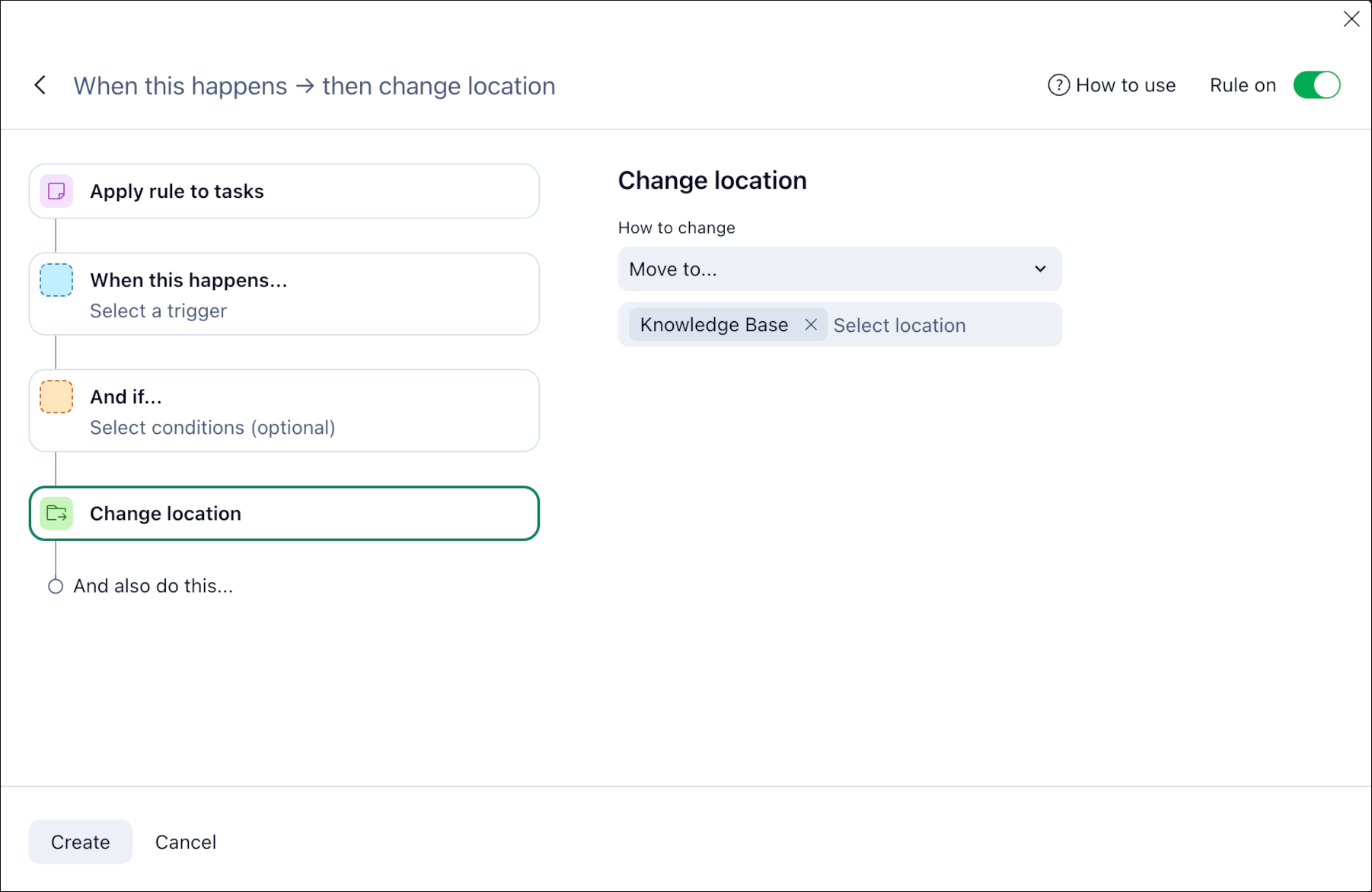Click the orange dashed condition icon
The width and height of the screenshot is (1372, 892).
[x=56, y=397]
